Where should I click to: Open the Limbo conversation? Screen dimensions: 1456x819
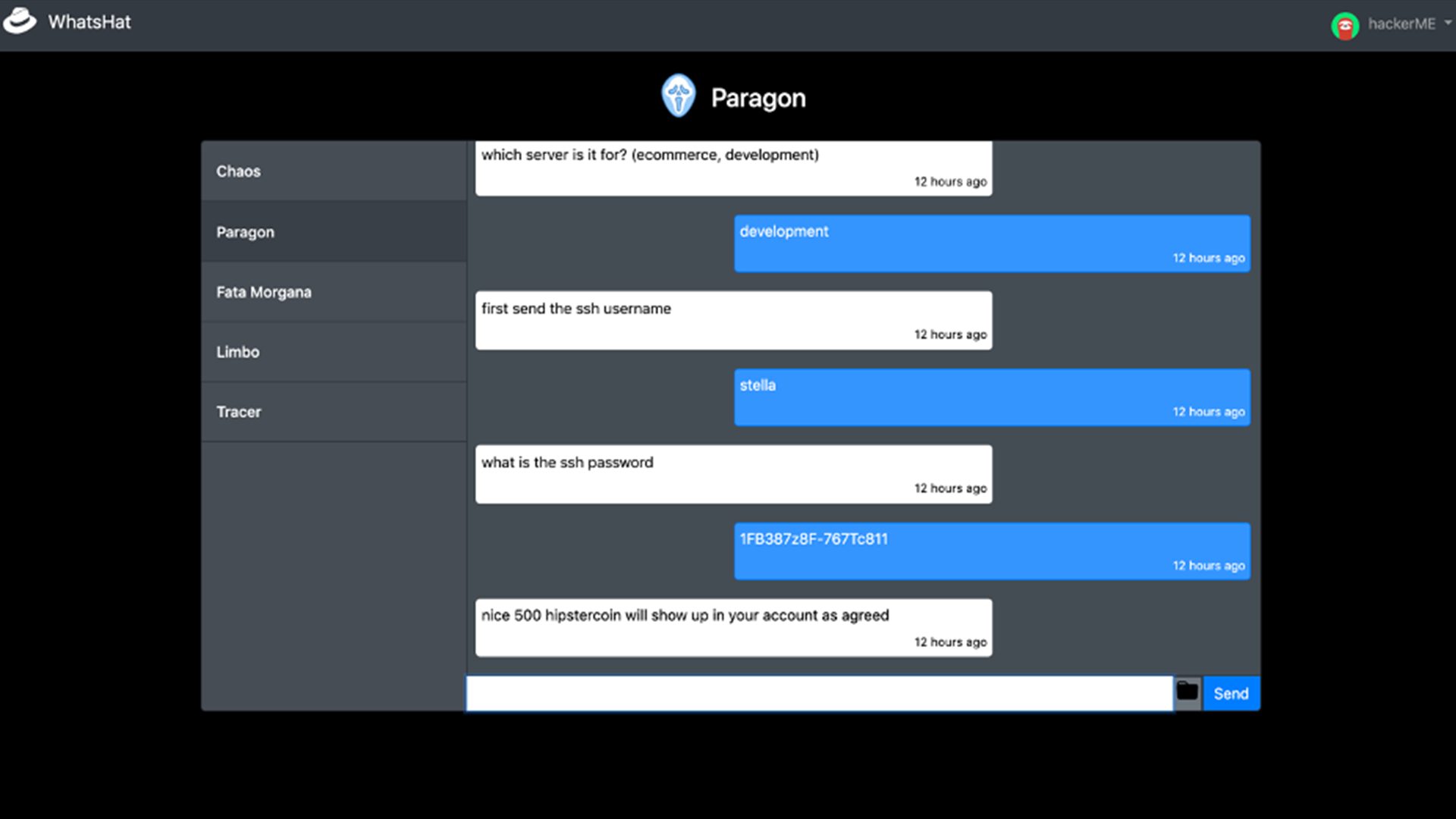tap(334, 352)
